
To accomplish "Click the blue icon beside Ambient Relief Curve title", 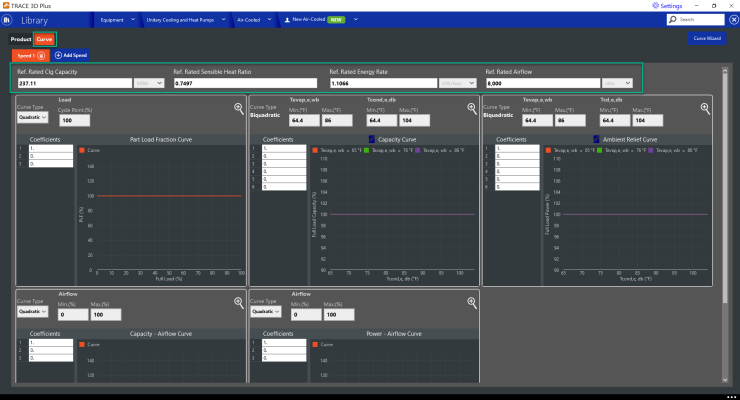I will [x=596, y=139].
